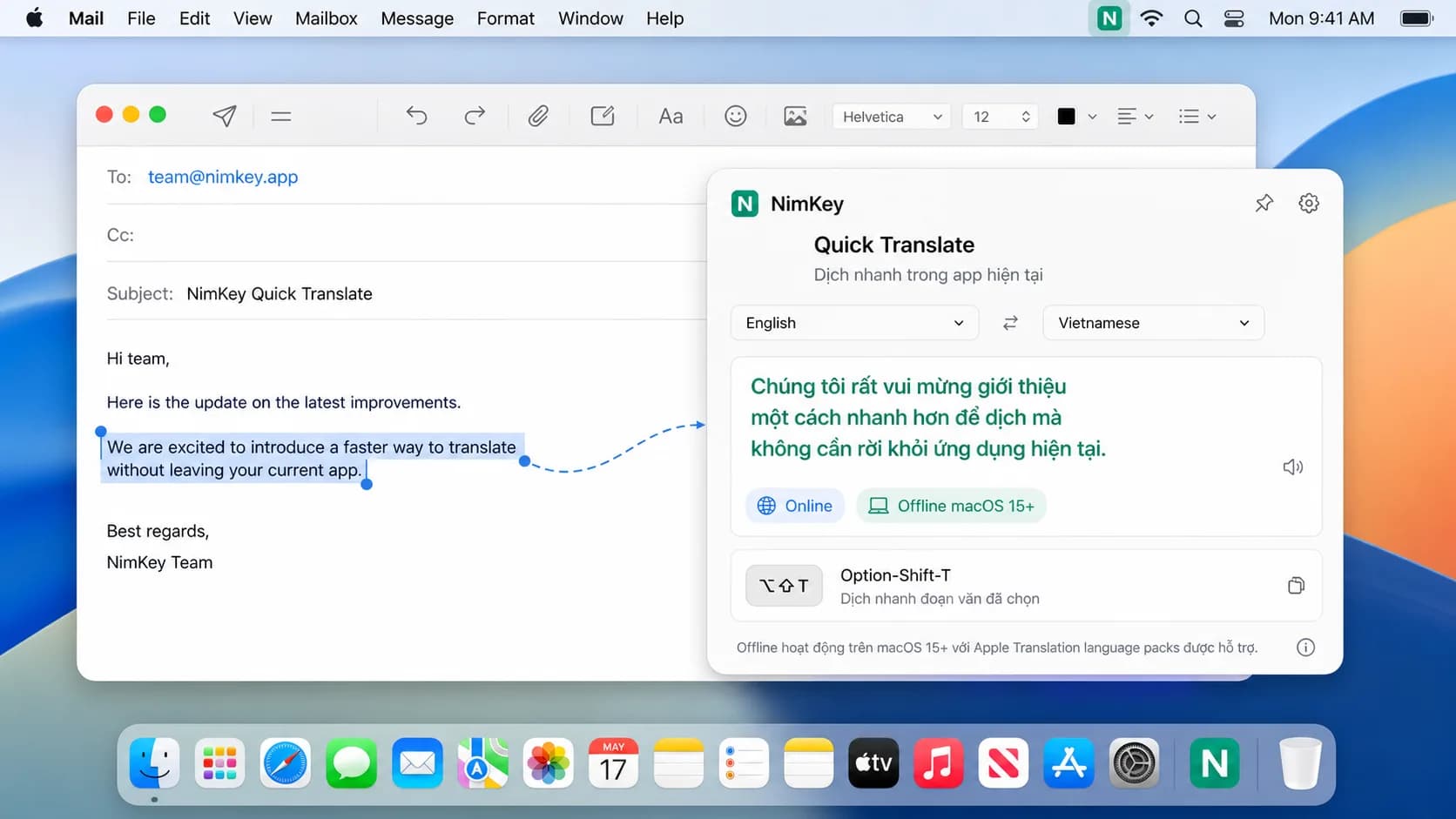The image size is (1456, 819).
Task: Open News from the Dock
Action: (x=1003, y=763)
